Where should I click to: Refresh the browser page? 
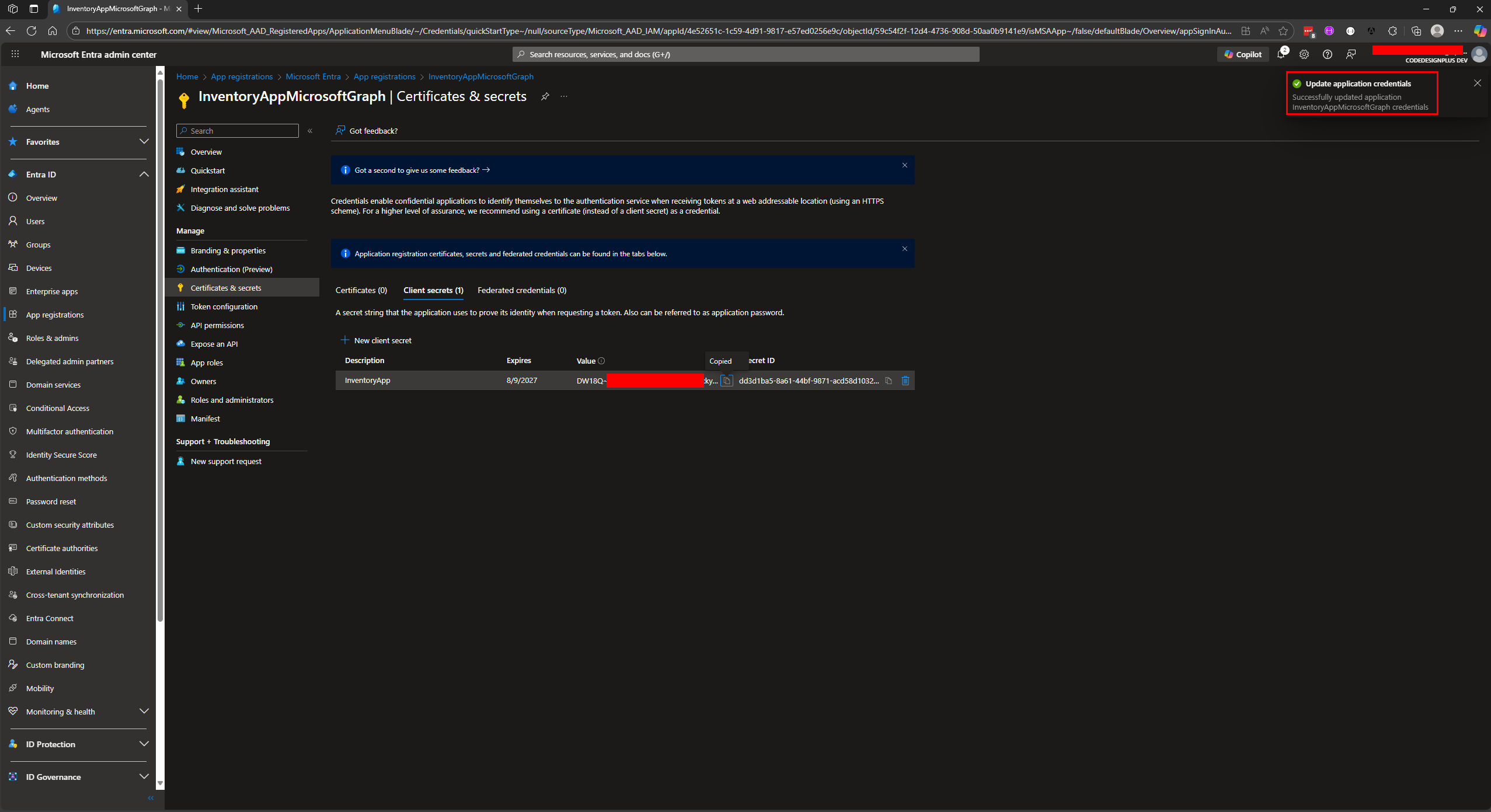coord(32,31)
